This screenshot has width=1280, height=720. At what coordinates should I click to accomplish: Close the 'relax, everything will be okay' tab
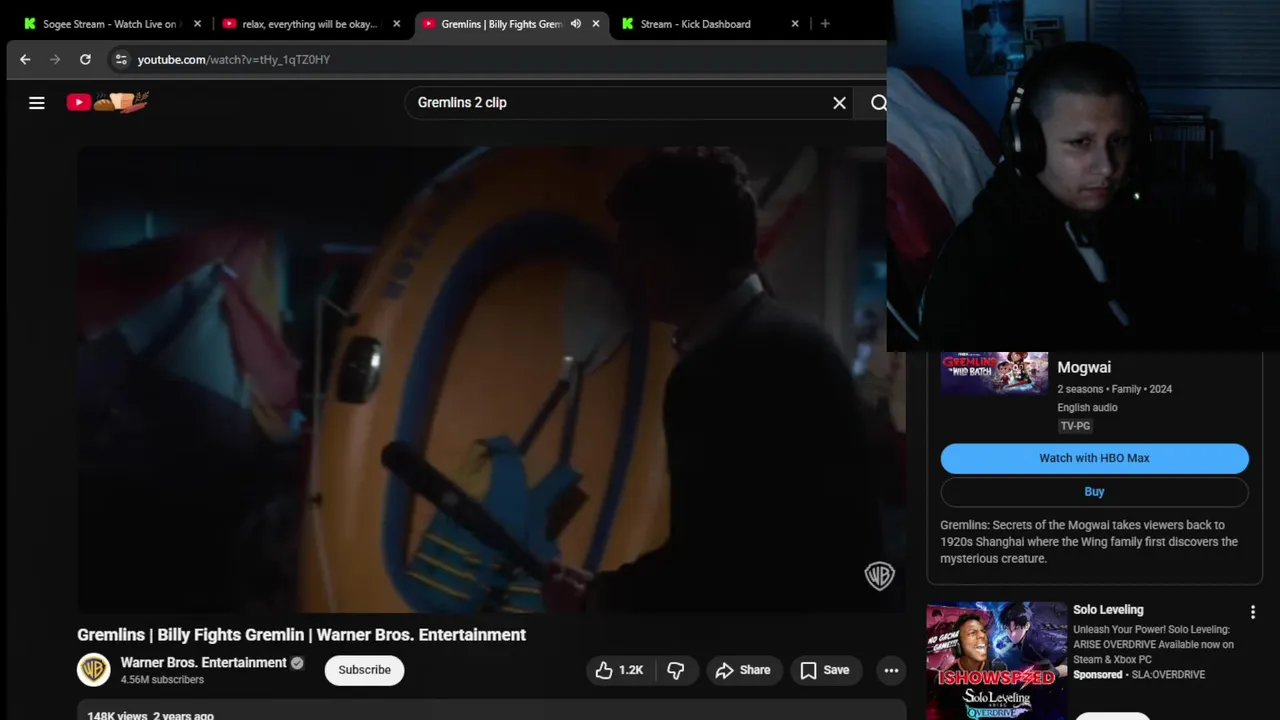tap(397, 23)
